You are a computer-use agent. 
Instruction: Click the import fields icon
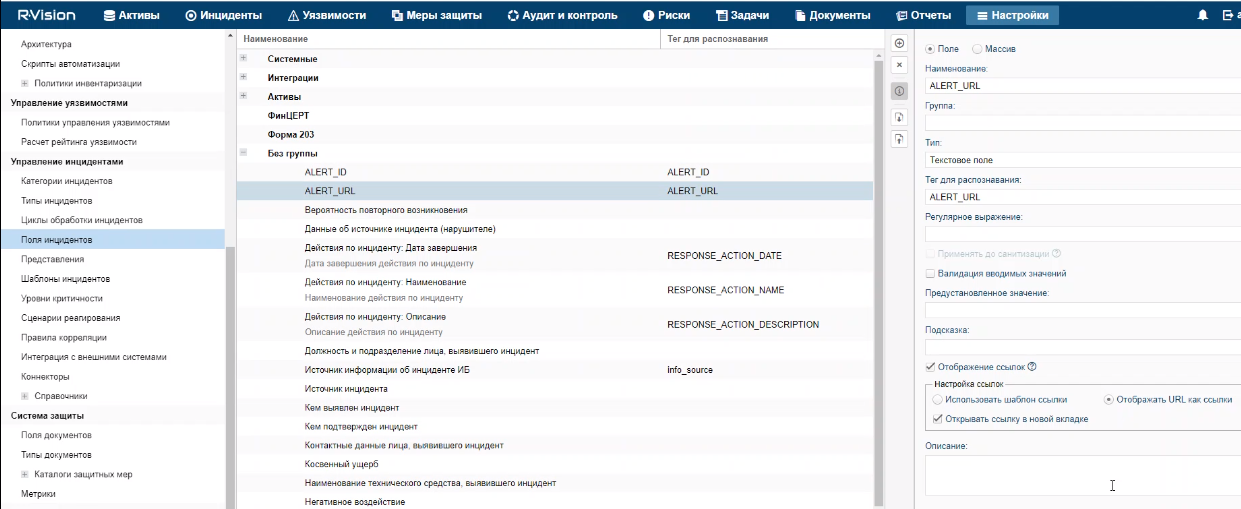tap(899, 117)
